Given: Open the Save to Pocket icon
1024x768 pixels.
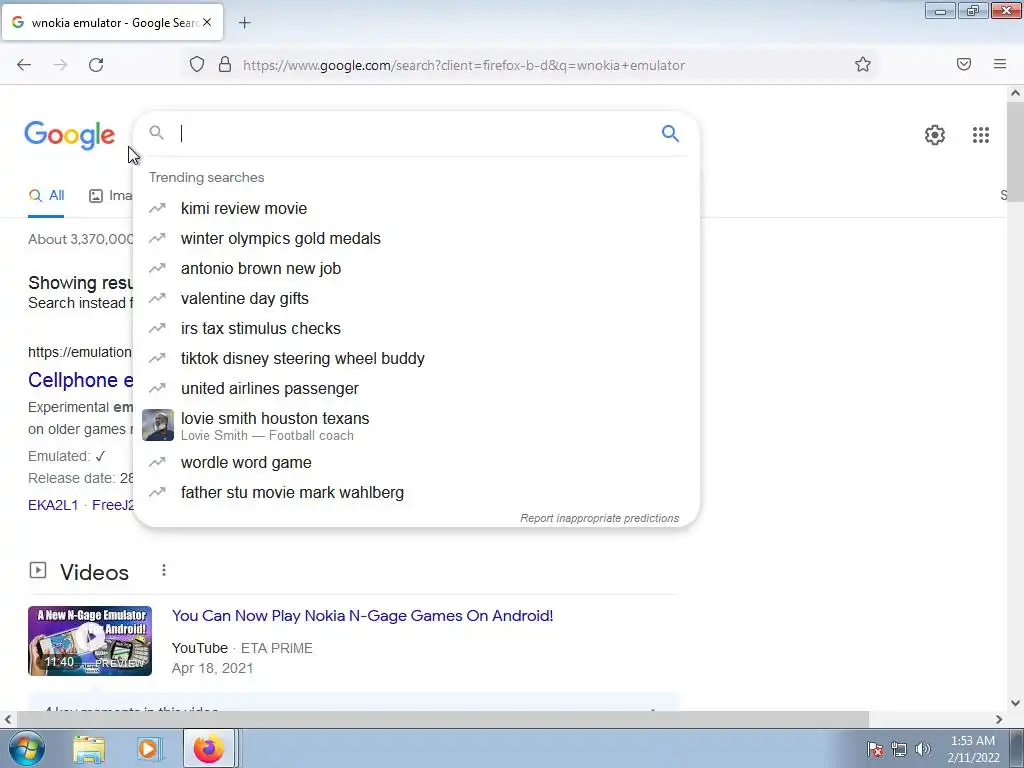Looking at the screenshot, I should coord(964,64).
